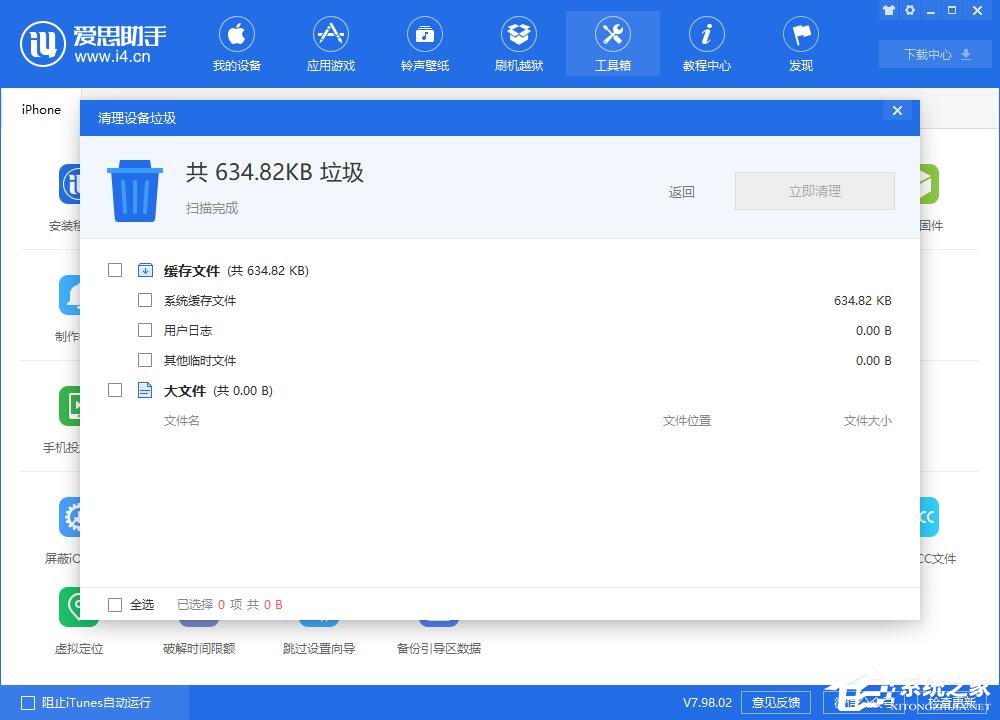Click the 刷机越狱 icon

point(518,42)
